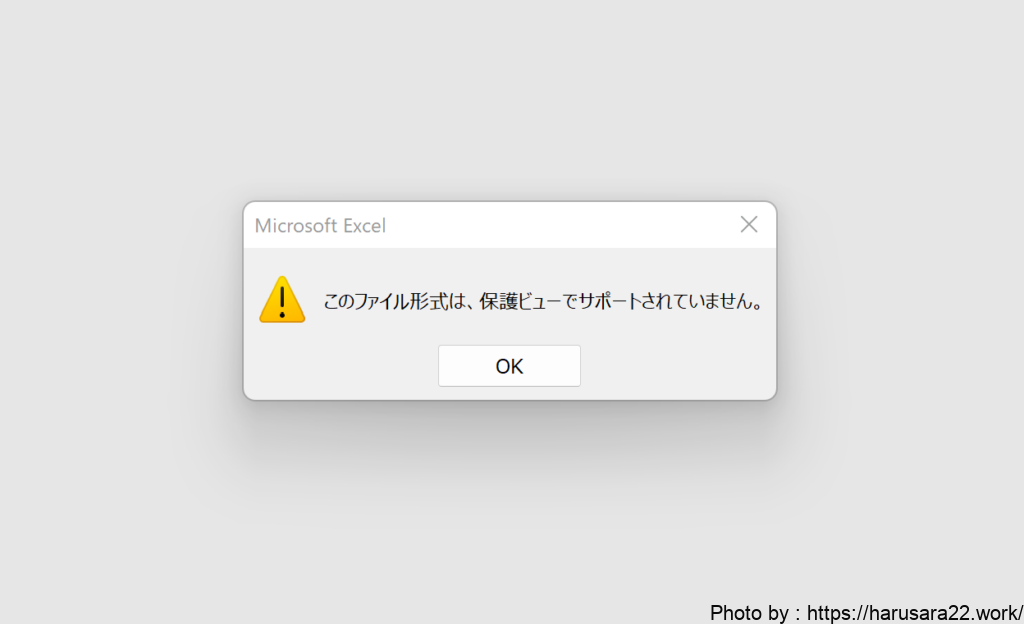The height and width of the screenshot is (624, 1024).
Task: Click the gray dialog body left of OK
Action: coord(340,366)
